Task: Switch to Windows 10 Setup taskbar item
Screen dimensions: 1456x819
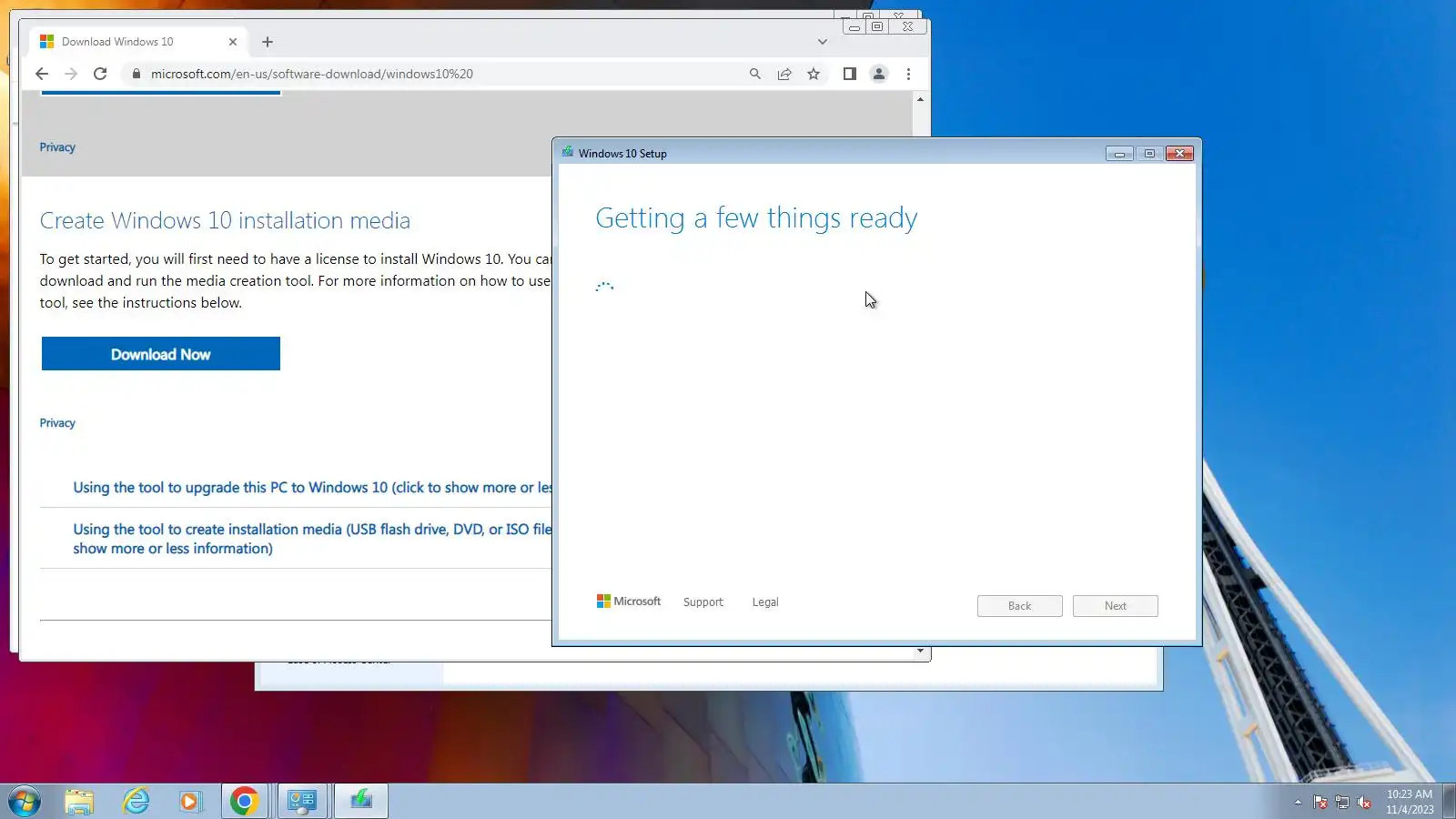Action: pos(361,802)
